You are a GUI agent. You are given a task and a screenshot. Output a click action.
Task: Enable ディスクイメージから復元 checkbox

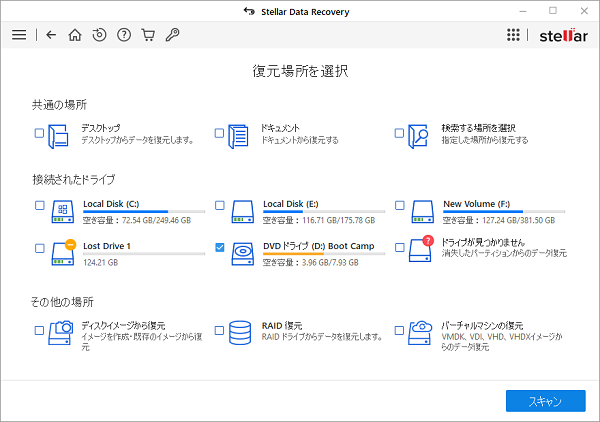pos(39,330)
